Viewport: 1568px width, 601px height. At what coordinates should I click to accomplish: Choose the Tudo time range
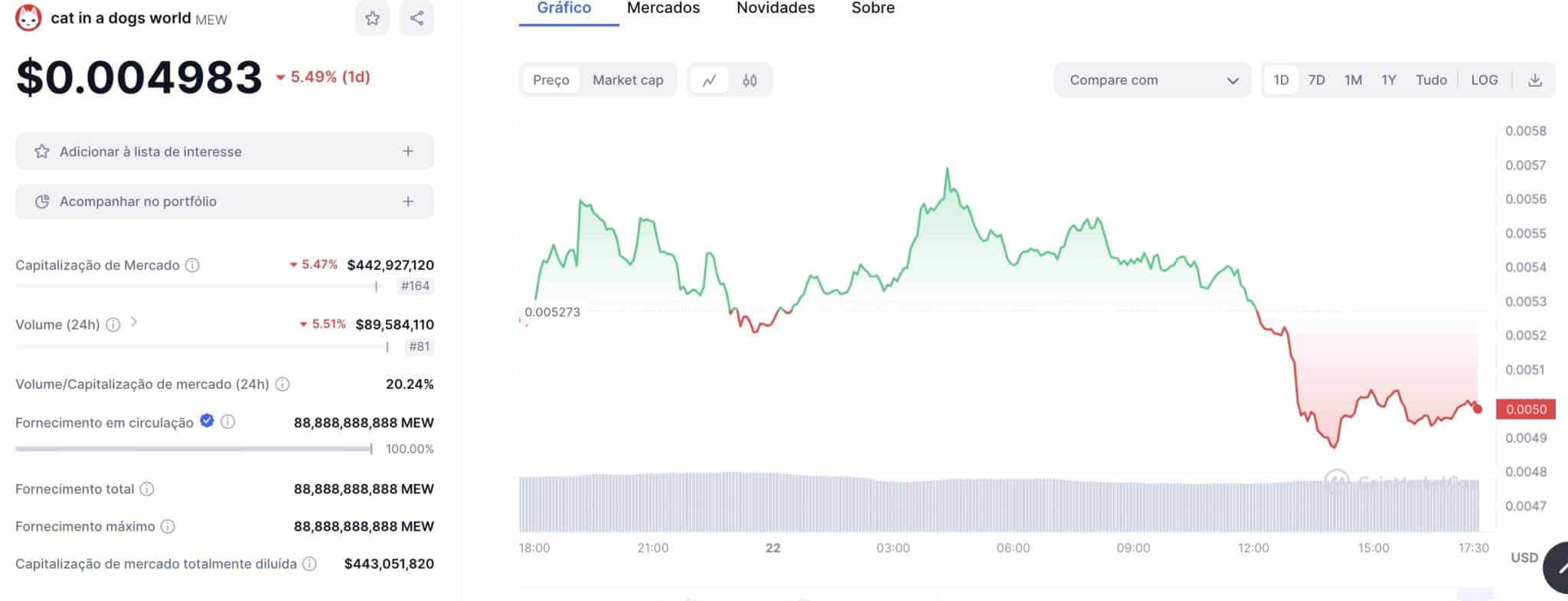click(1431, 80)
